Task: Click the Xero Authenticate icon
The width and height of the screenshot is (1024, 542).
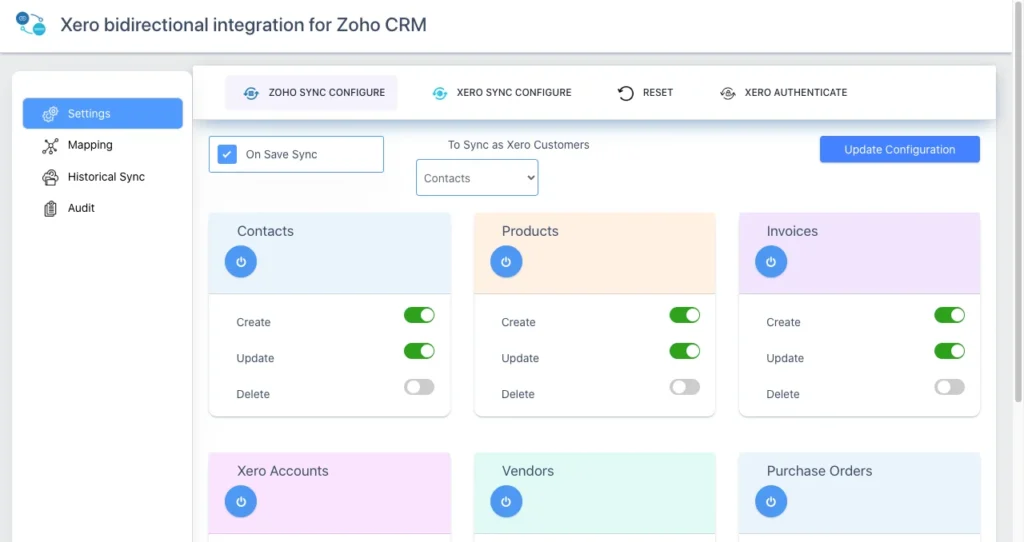Action: tap(728, 93)
